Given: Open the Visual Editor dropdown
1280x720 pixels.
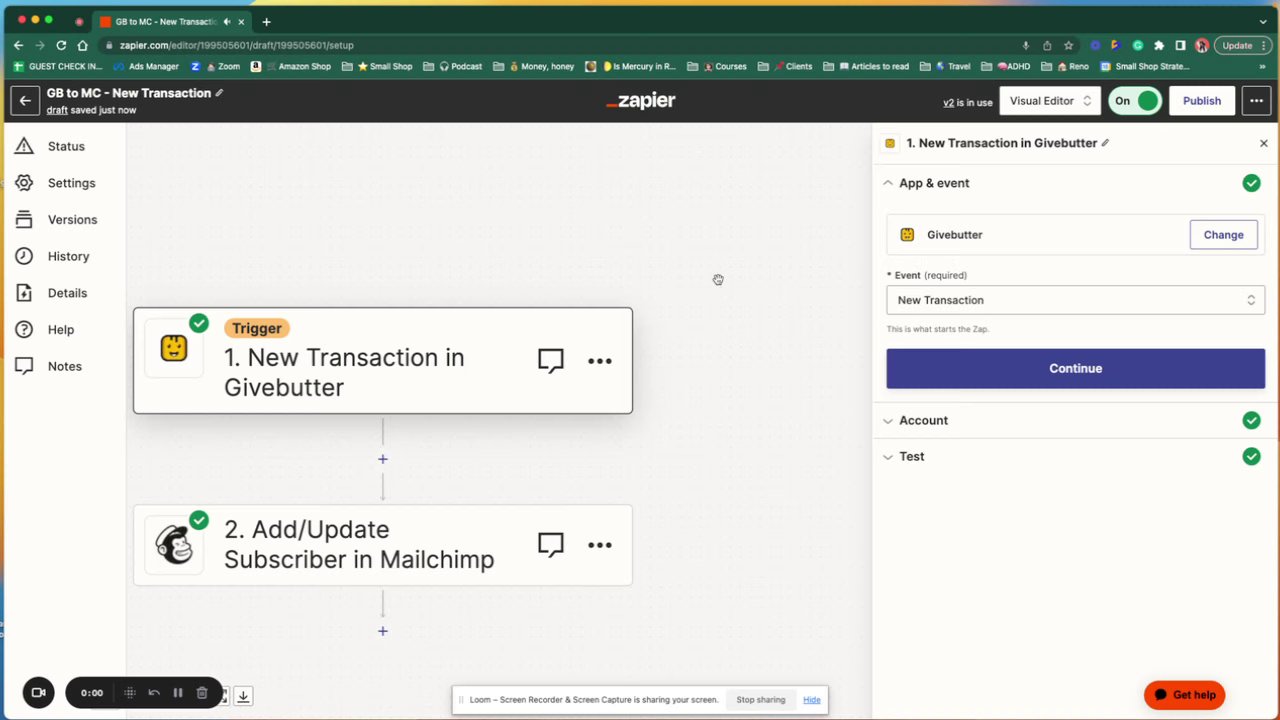Looking at the screenshot, I should pyautogui.click(x=1050, y=101).
